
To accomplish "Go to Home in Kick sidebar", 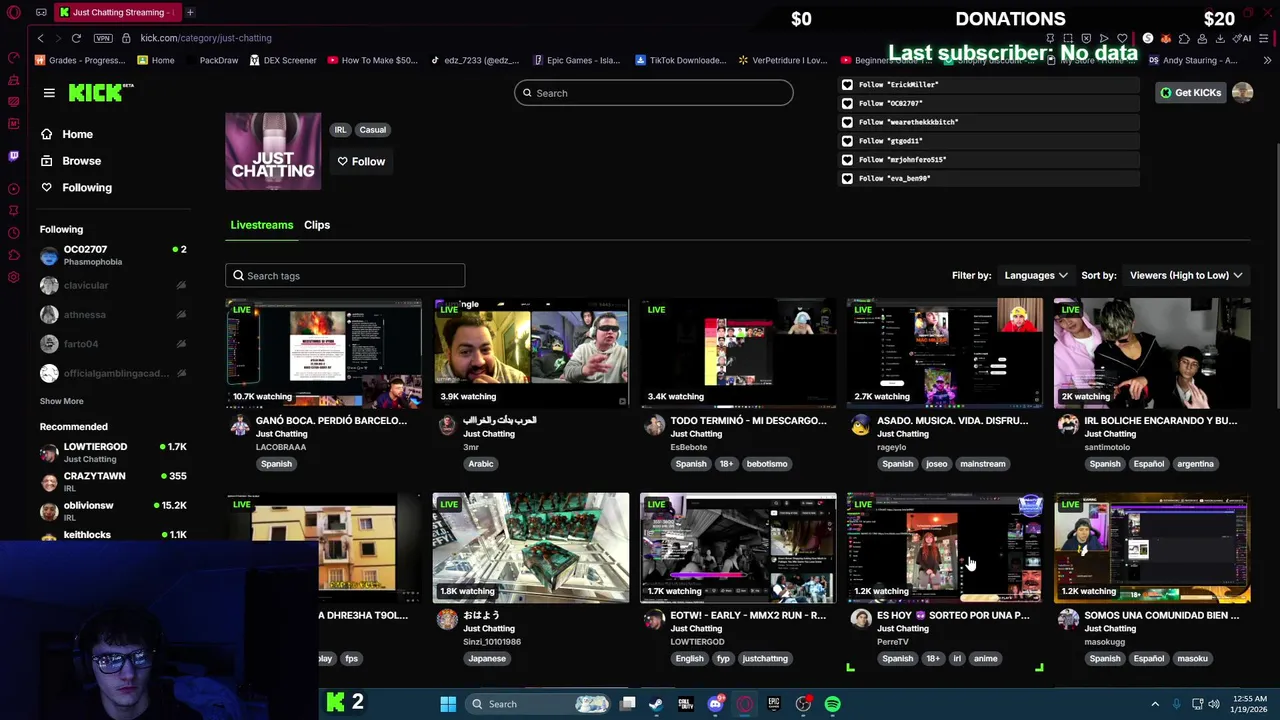I will point(66,134).
